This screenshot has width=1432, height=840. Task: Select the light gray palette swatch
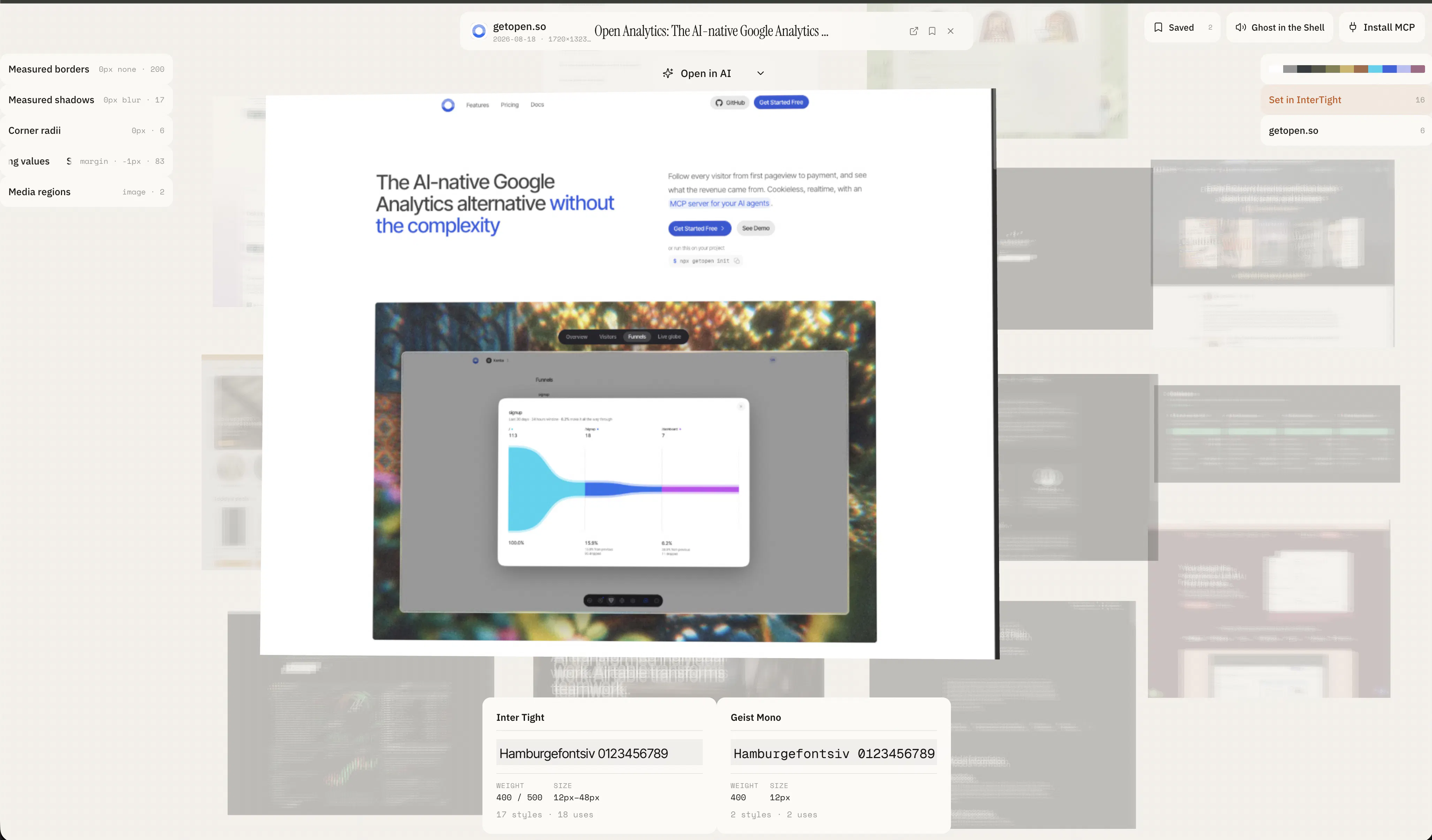(1290, 69)
